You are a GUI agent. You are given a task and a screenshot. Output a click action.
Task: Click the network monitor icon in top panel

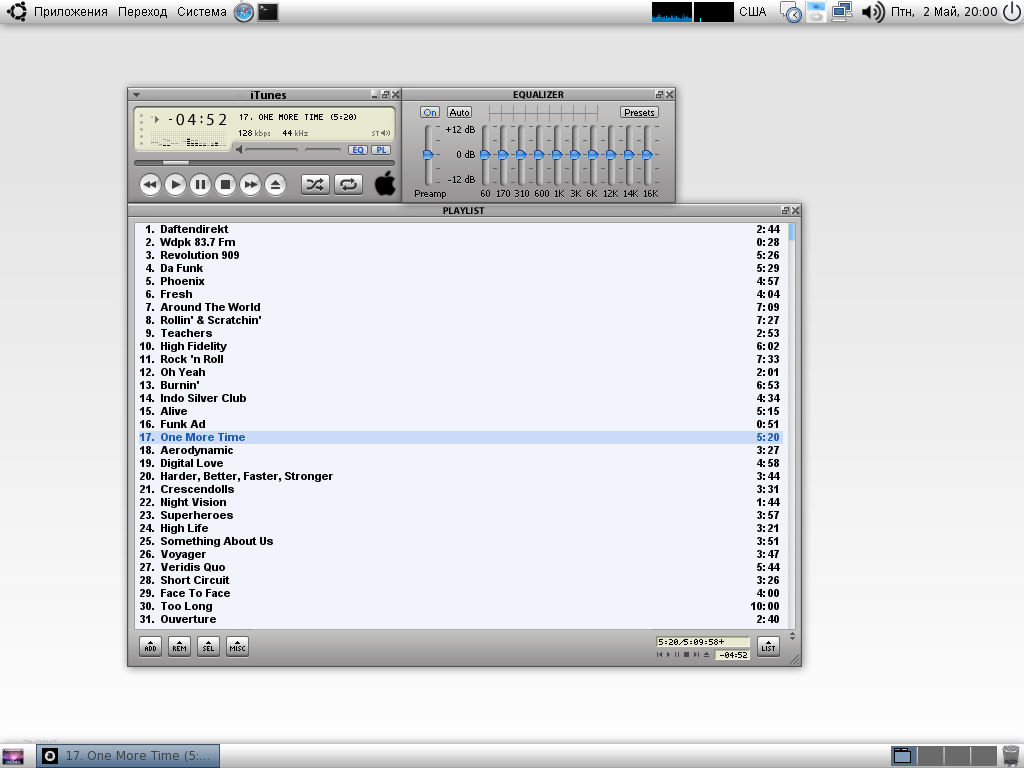pos(841,12)
